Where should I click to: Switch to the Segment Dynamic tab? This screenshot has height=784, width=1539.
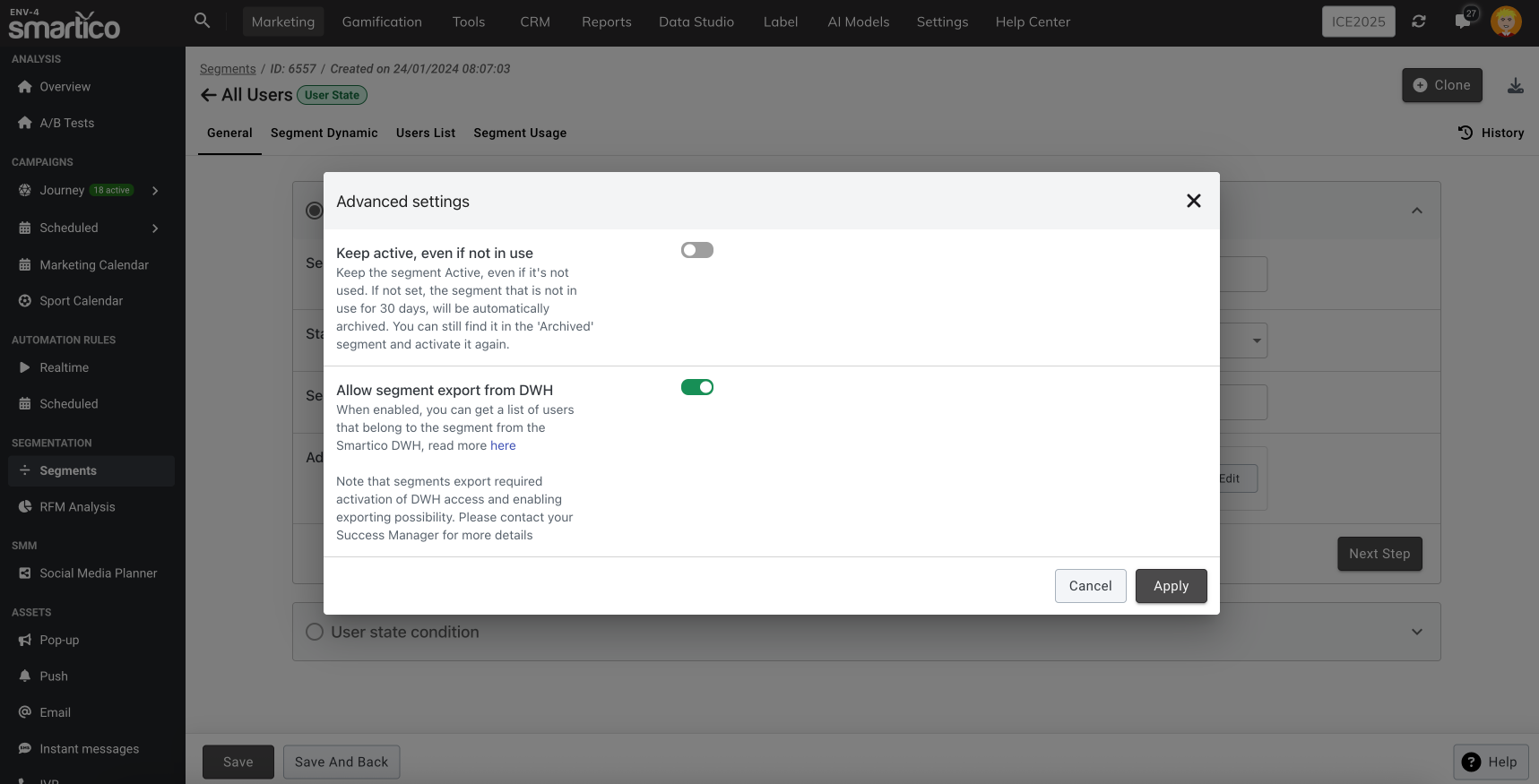(x=324, y=133)
